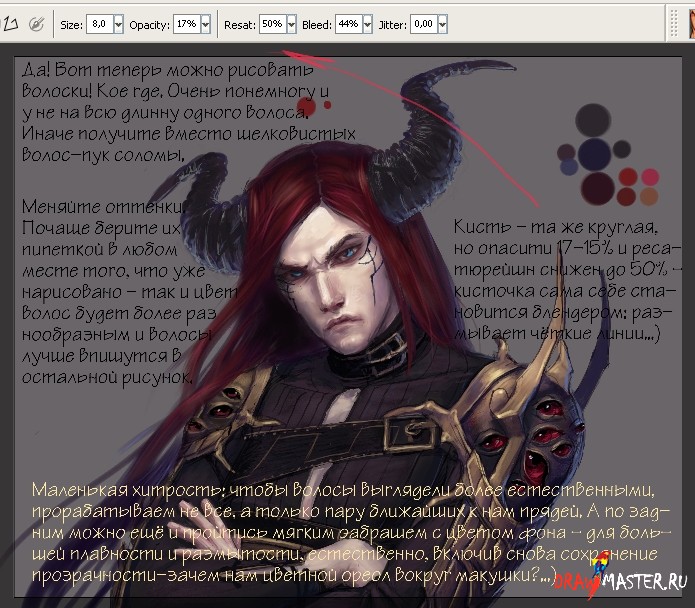Click the brush Size value field
695x608 pixels.
tap(100, 24)
